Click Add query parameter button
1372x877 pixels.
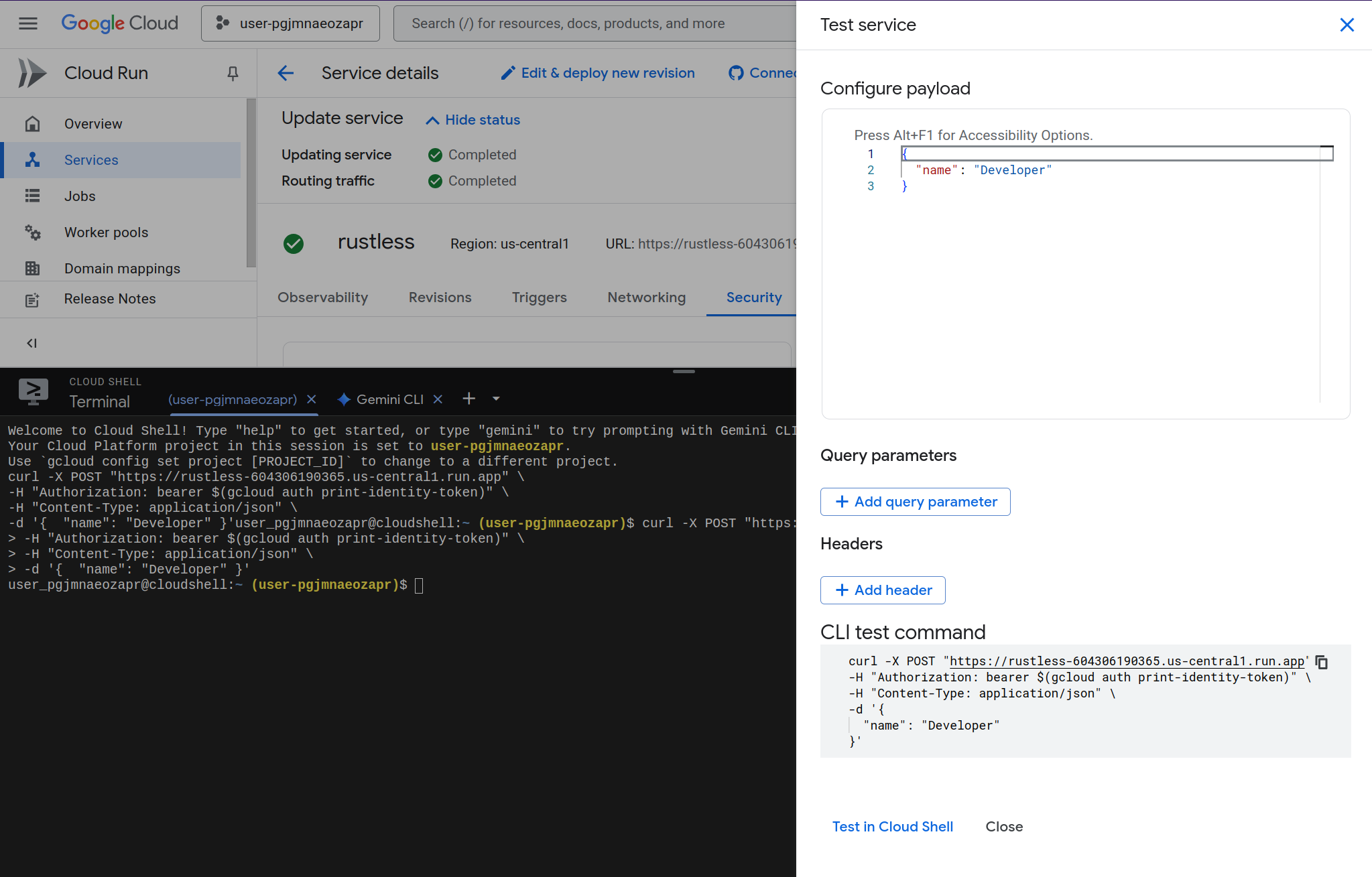(915, 502)
